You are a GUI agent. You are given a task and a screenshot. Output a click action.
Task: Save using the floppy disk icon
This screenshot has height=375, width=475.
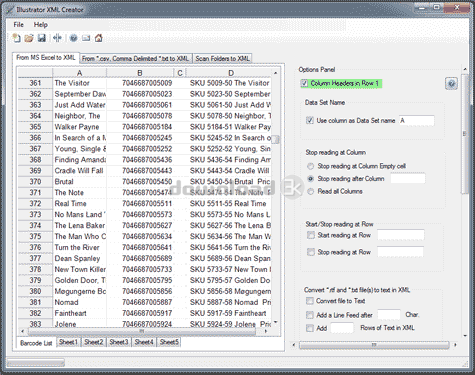[x=42, y=38]
